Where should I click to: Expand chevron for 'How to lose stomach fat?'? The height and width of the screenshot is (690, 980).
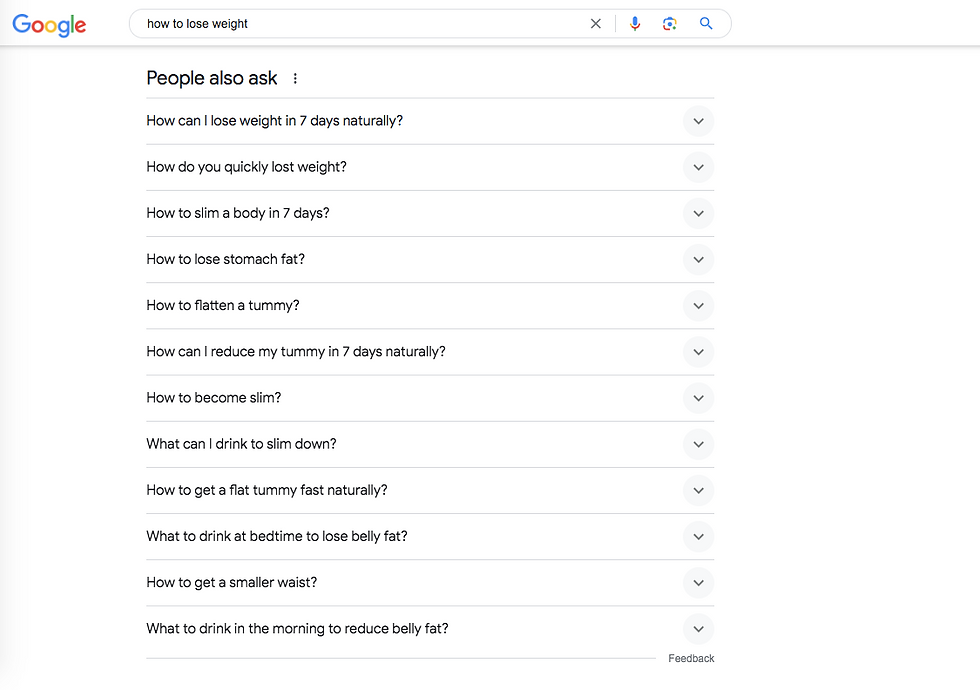[698, 259]
